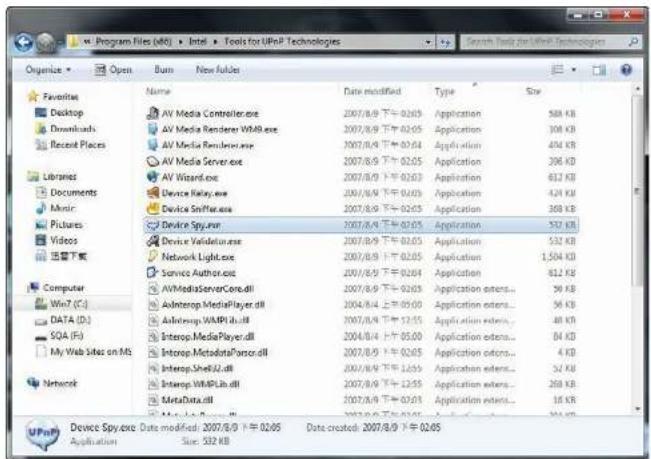Open the SQA (F:) drive
This screenshot has width=651, height=459.
click(66, 336)
